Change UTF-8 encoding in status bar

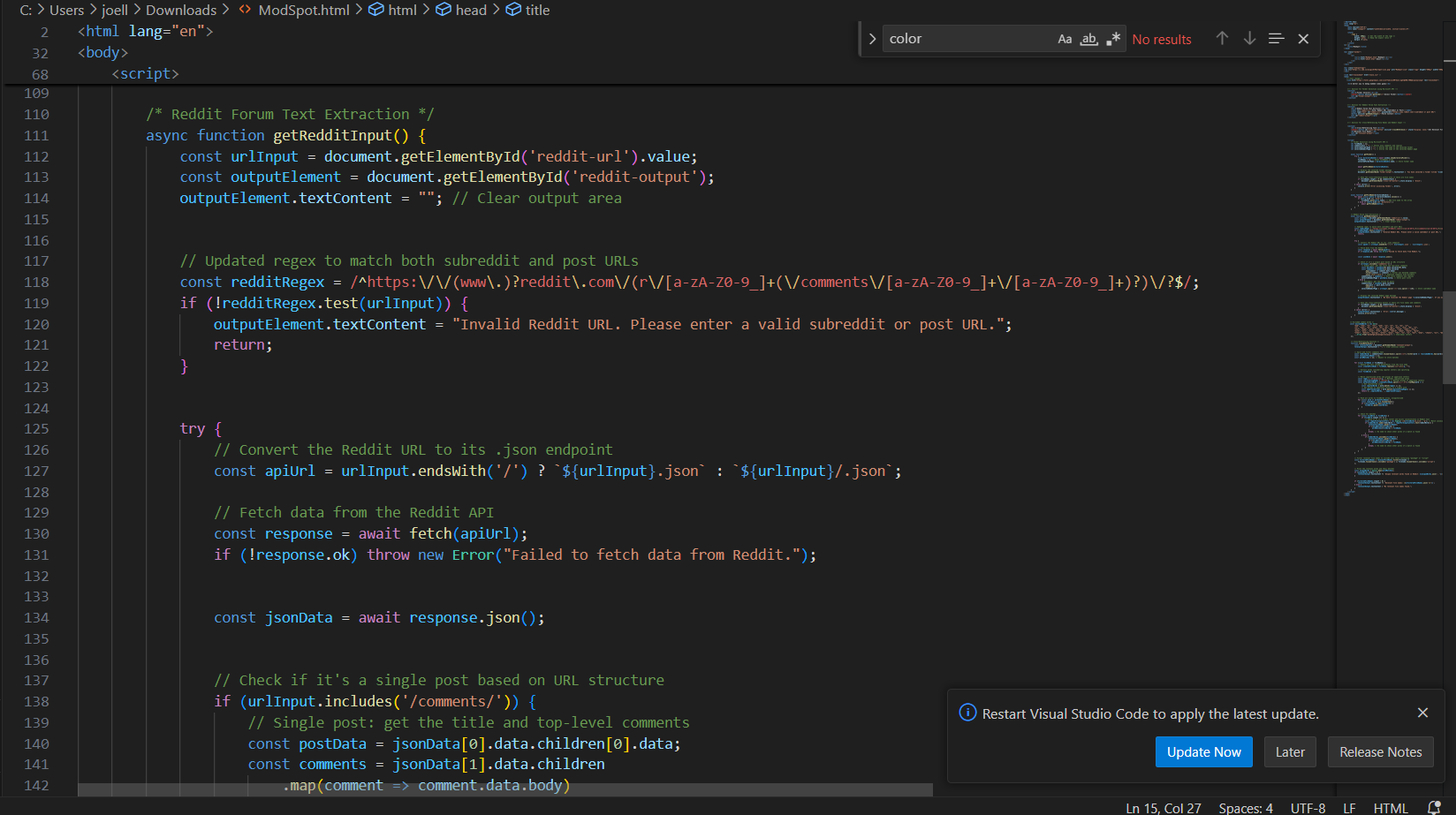[x=1308, y=807]
